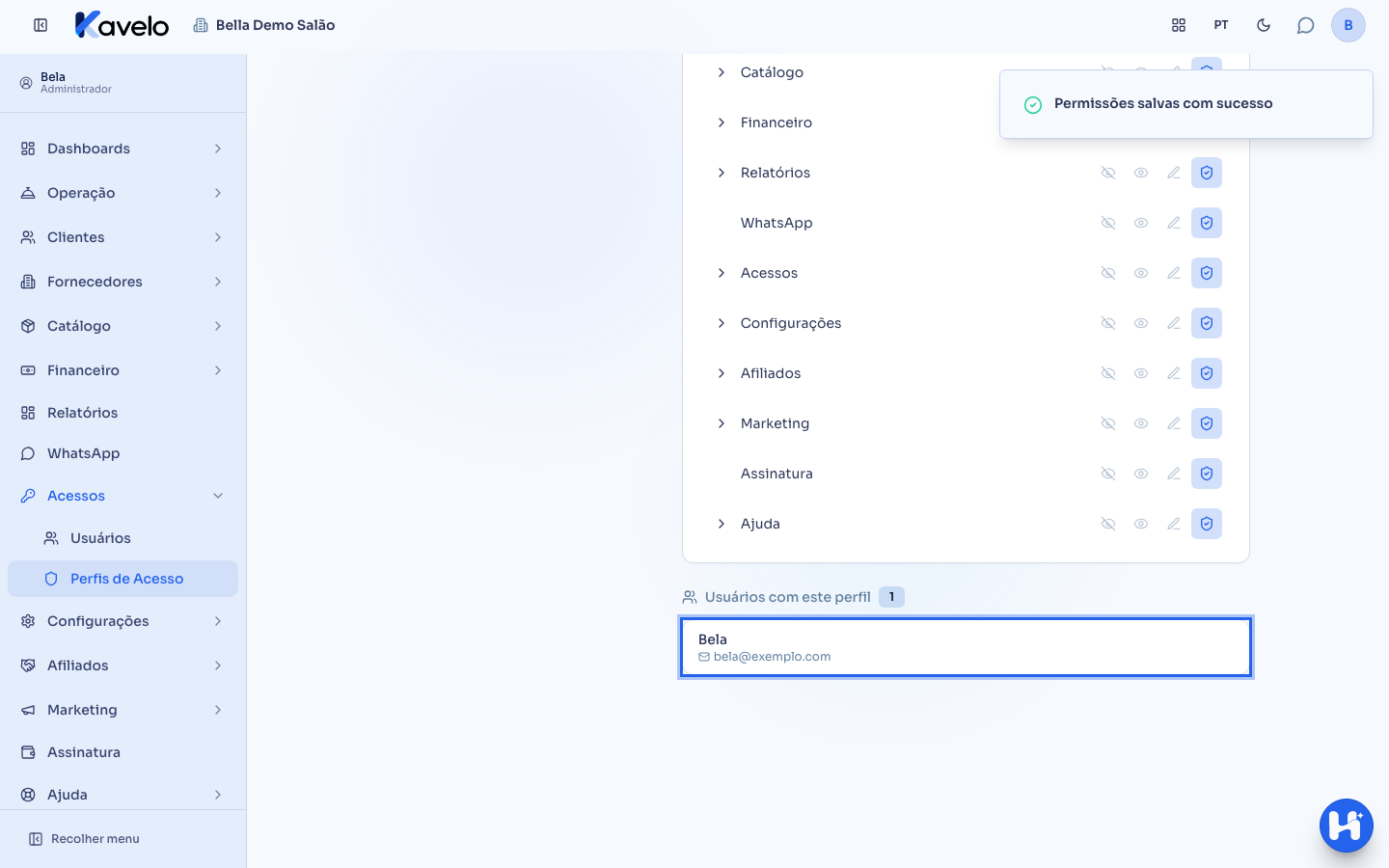
Task: Set Configurações to edit pencil permission
Action: 1174,323
